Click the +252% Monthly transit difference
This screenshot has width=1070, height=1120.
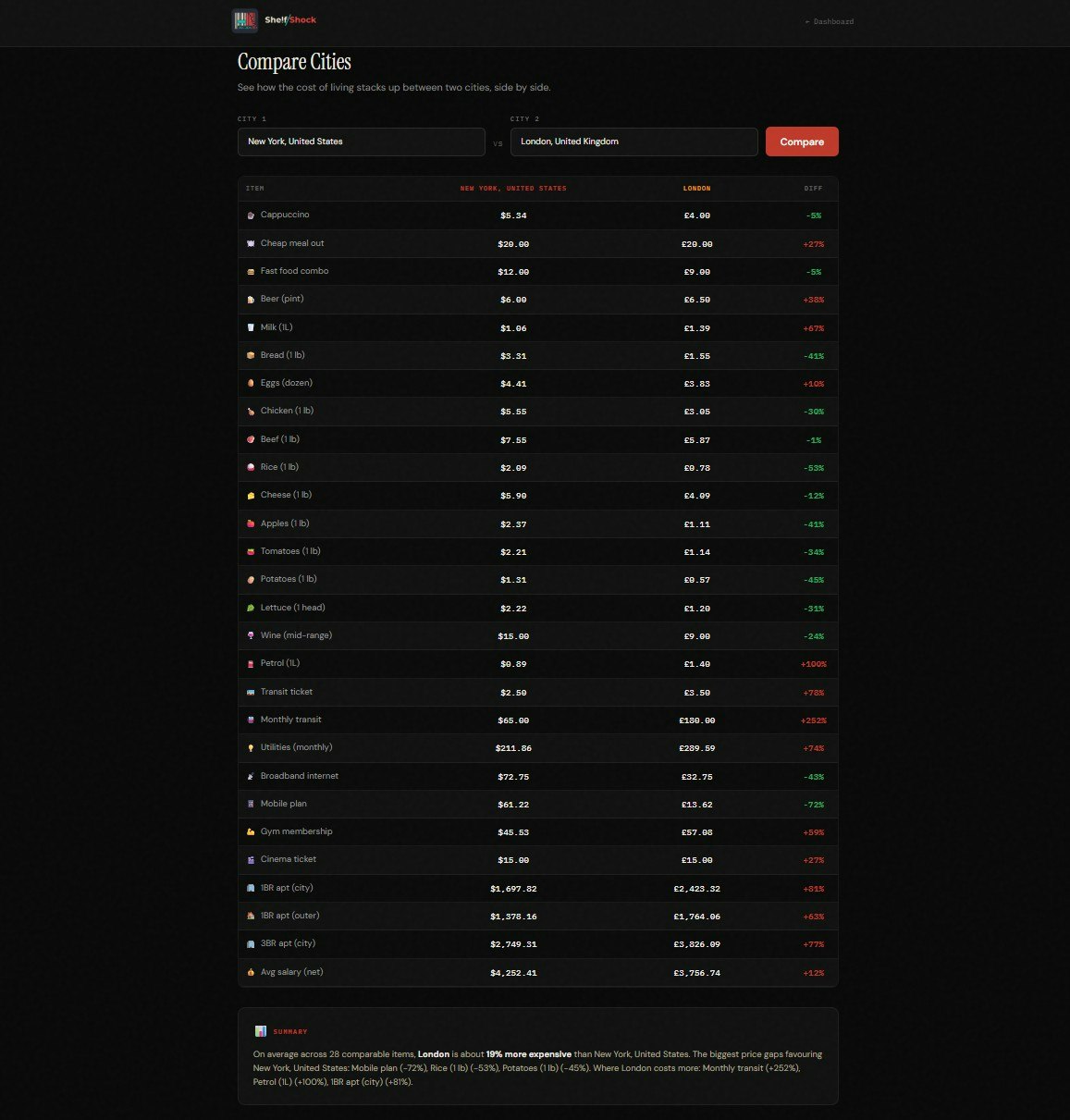pos(814,720)
